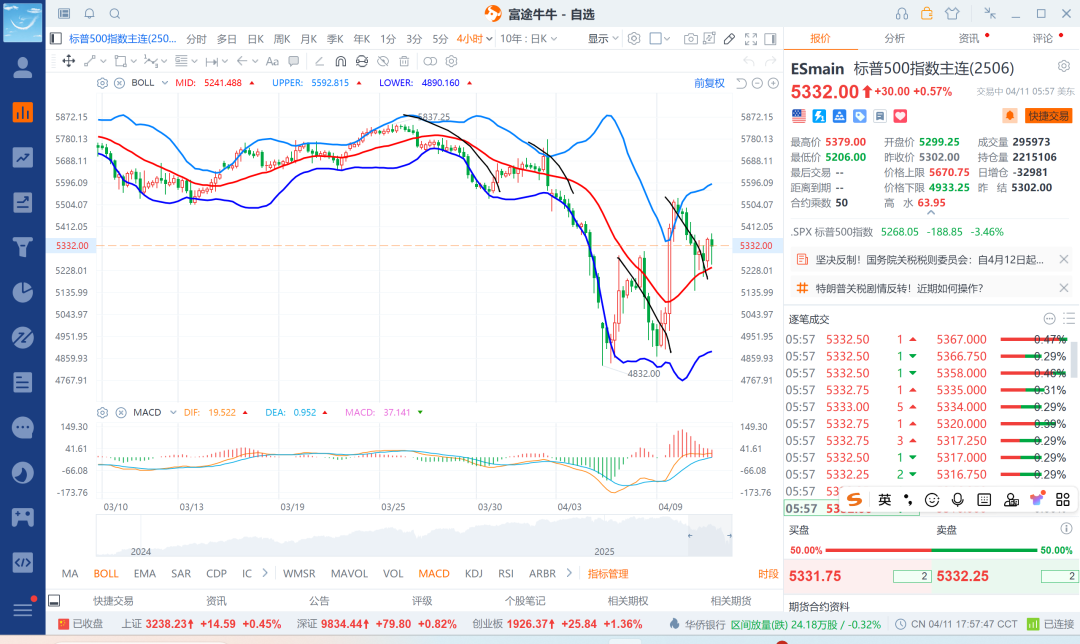Image resolution: width=1080 pixels, height=644 pixels.
Task: Open the code editor sidebar icon
Action: 23,563
